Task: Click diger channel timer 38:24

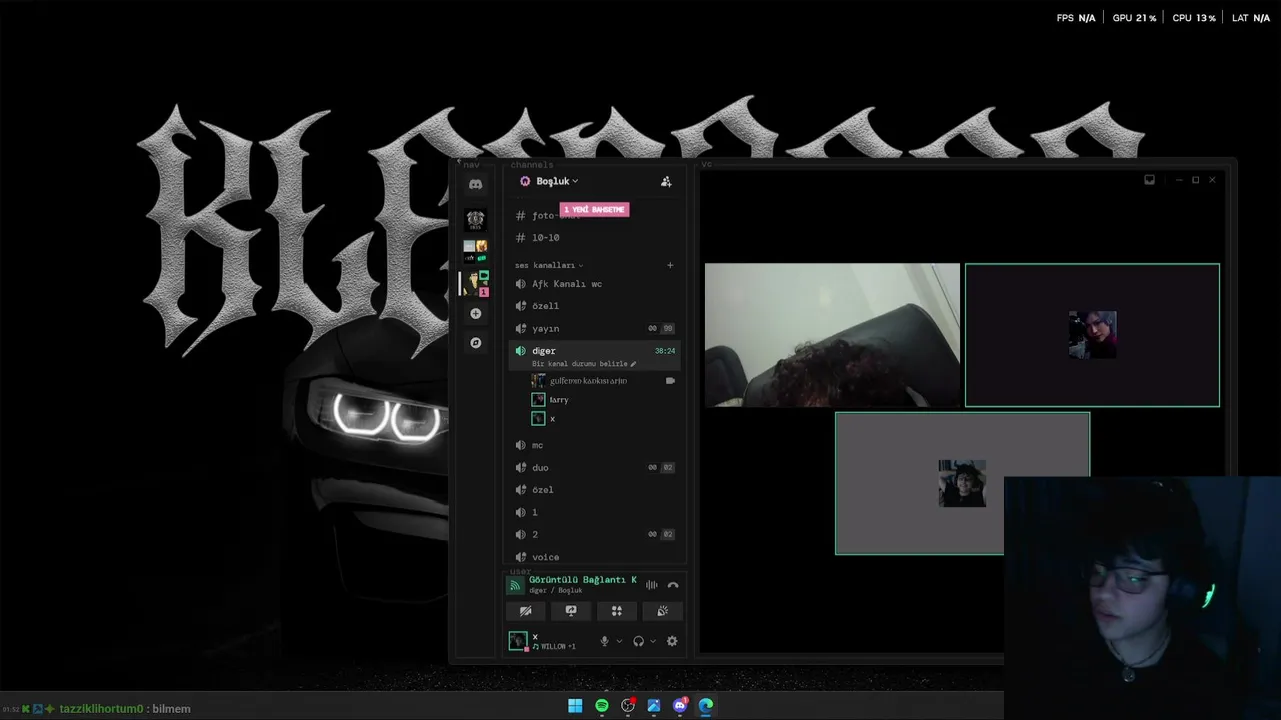Action: coord(665,351)
